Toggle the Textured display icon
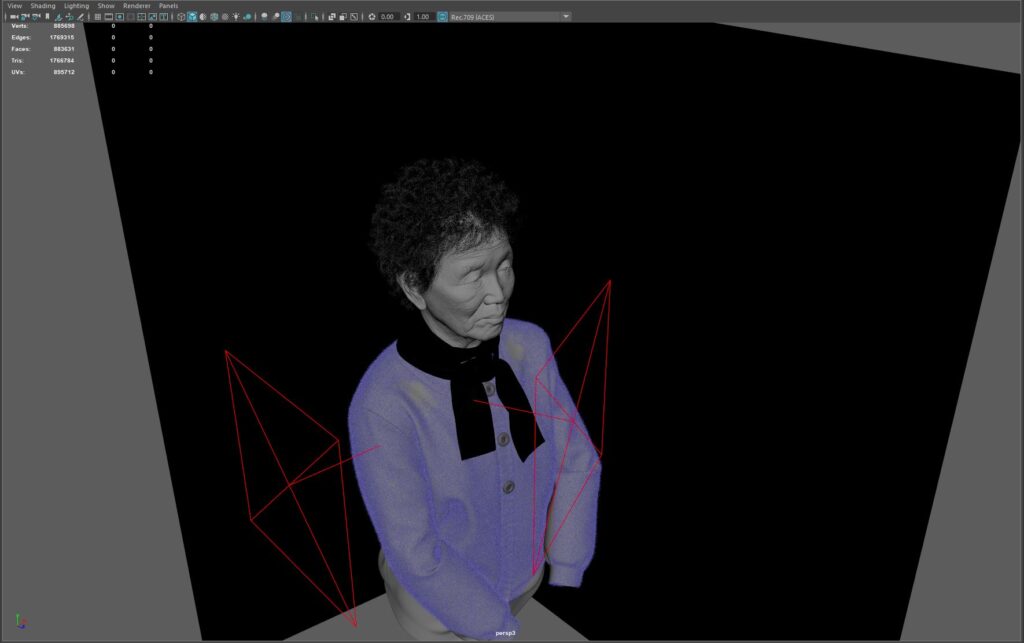Image resolution: width=1024 pixels, height=643 pixels. [225, 16]
